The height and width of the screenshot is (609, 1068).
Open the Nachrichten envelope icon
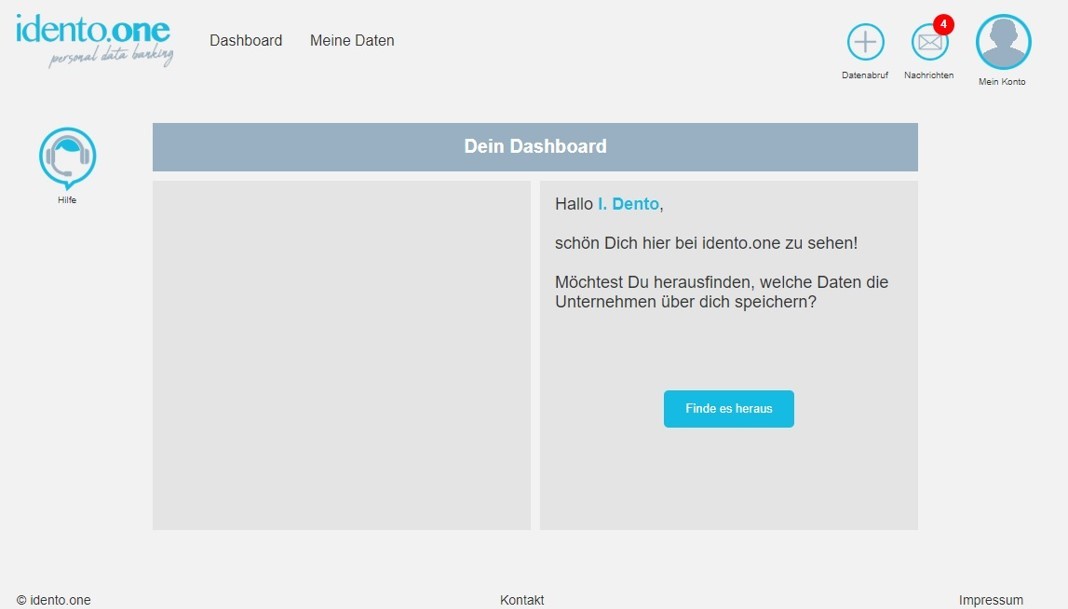click(929, 43)
